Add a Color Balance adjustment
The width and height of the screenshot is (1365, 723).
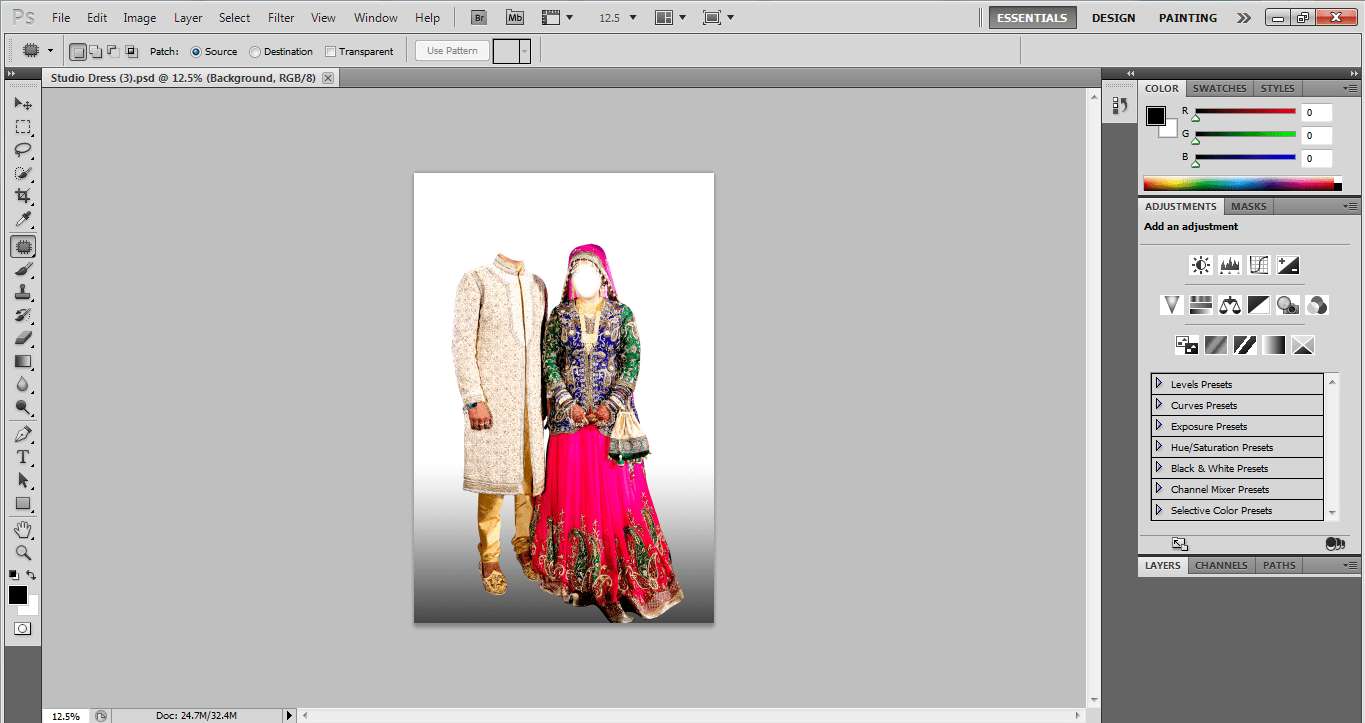[x=1230, y=304]
